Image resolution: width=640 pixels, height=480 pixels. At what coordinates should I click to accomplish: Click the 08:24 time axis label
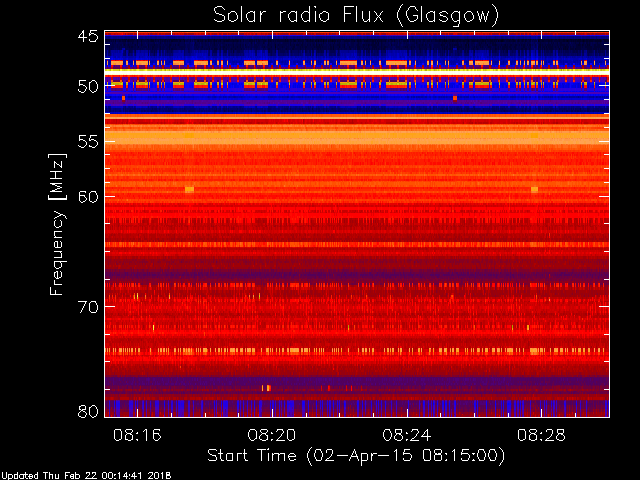pos(407,435)
